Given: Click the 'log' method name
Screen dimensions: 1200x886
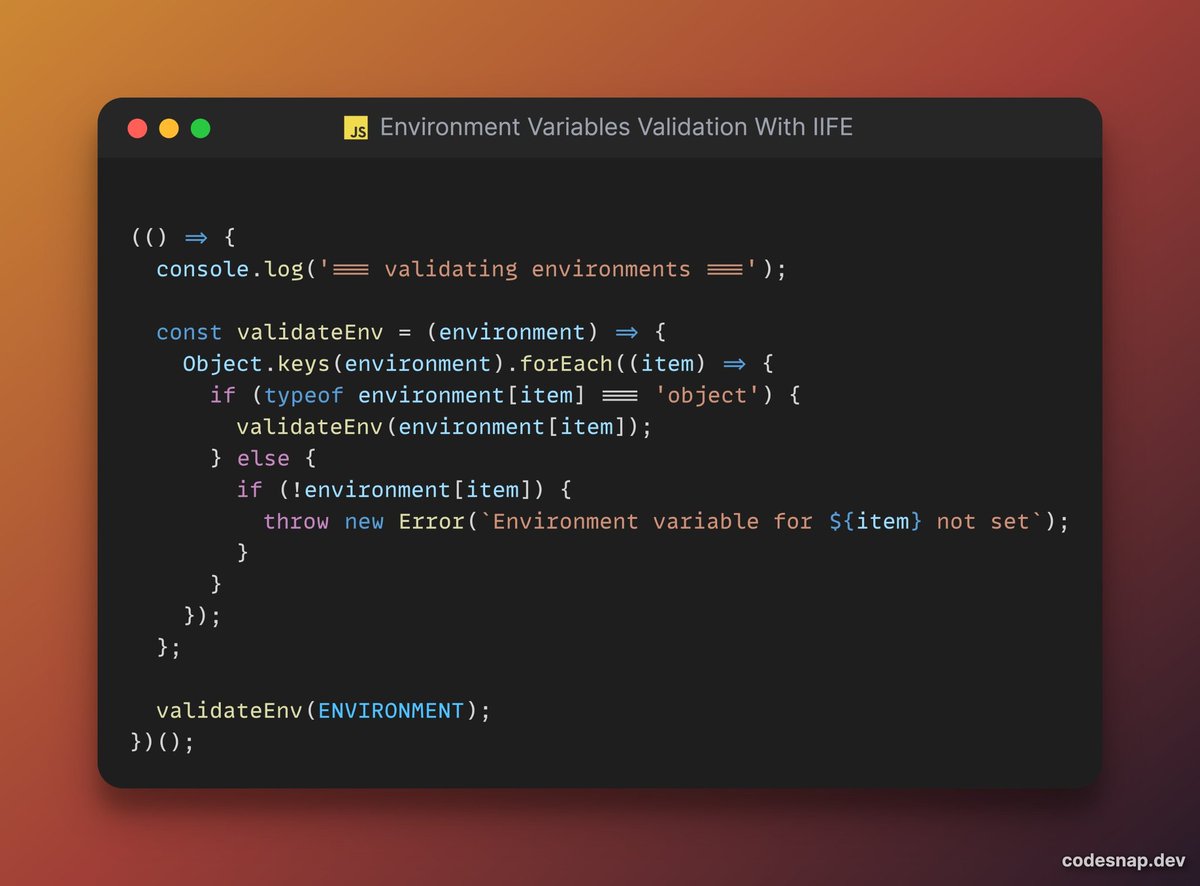Looking at the screenshot, I should point(284,269).
